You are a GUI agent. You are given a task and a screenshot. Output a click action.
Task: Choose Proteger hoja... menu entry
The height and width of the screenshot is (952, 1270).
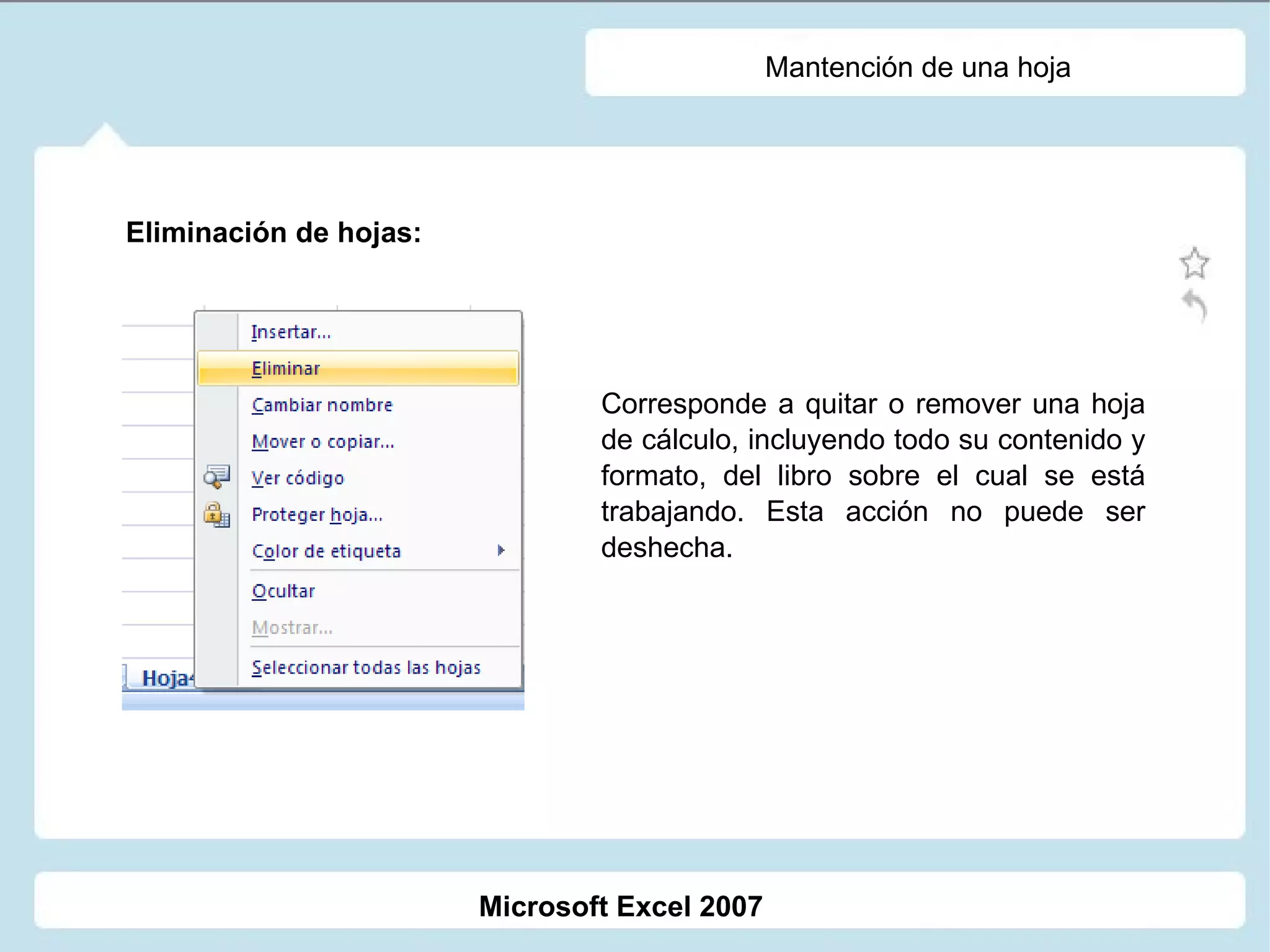click(358, 515)
